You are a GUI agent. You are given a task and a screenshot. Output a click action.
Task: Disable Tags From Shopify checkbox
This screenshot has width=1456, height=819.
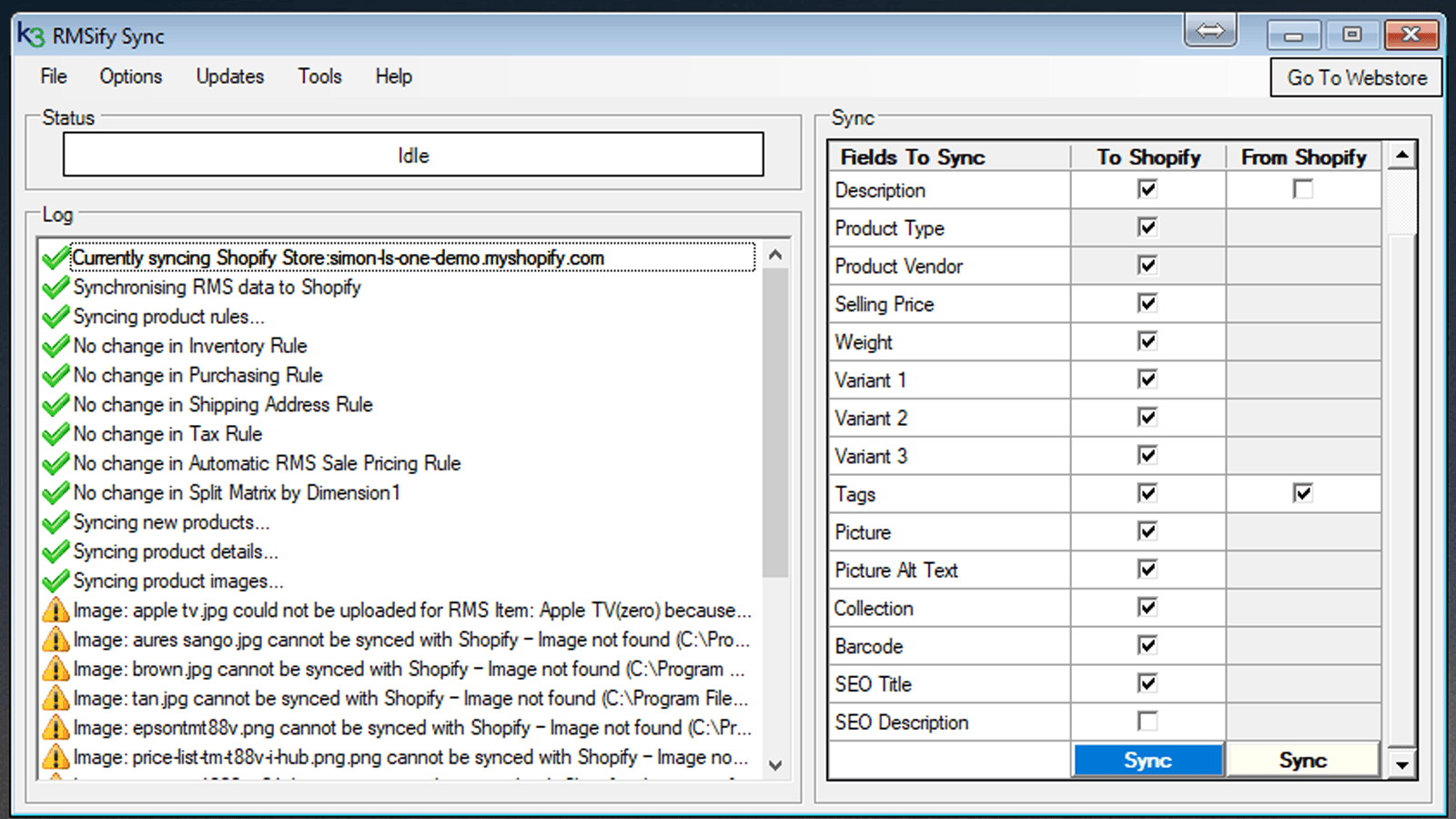click(x=1303, y=493)
